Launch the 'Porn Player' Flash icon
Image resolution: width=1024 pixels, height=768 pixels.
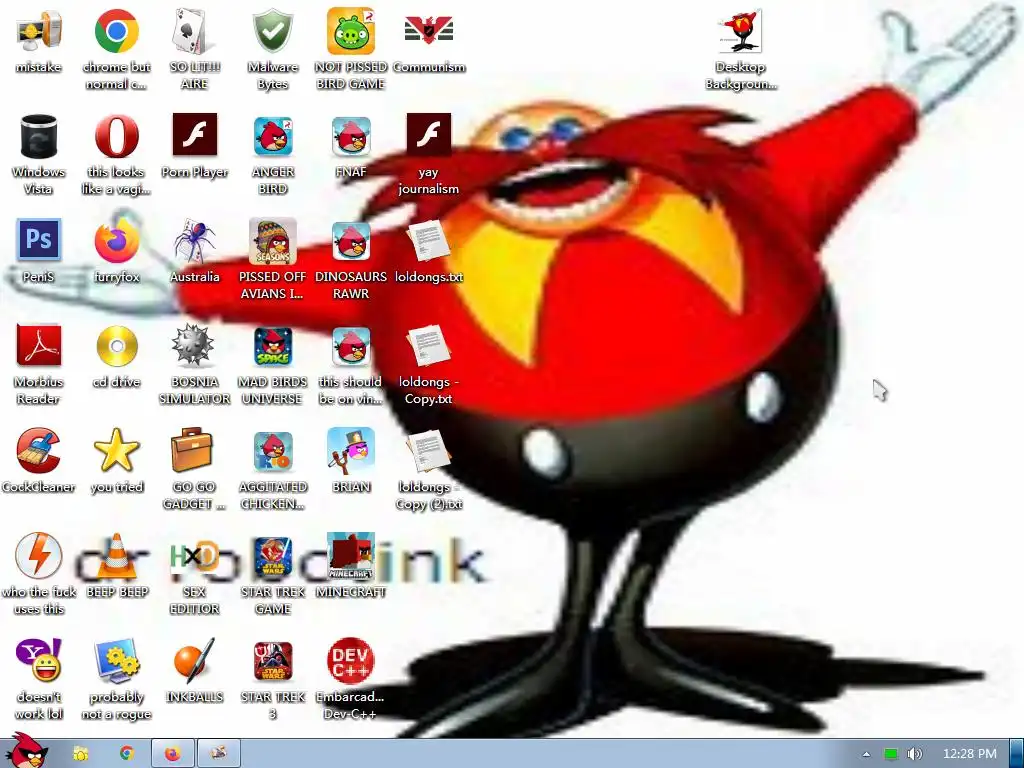click(194, 135)
